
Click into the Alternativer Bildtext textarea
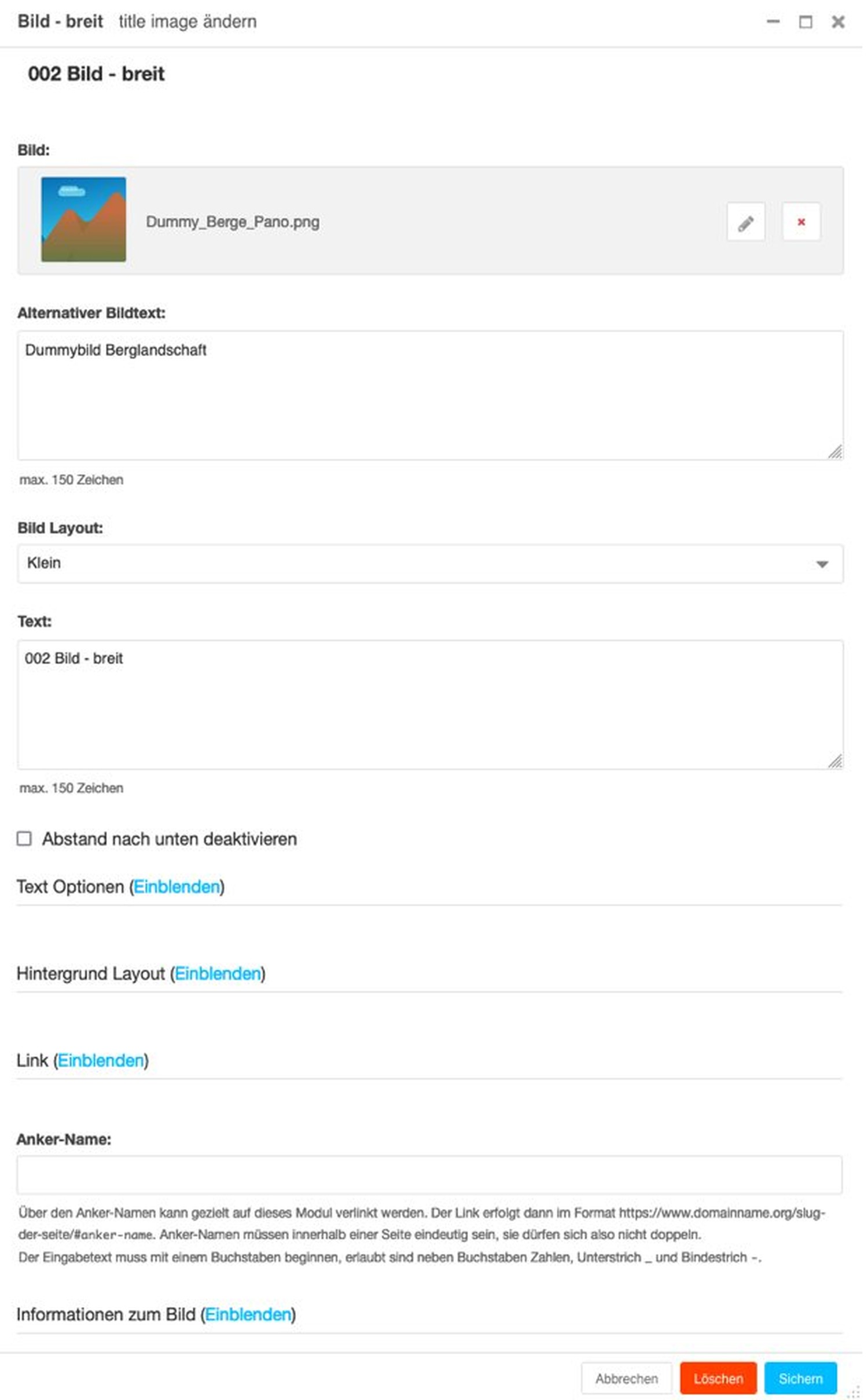430,395
